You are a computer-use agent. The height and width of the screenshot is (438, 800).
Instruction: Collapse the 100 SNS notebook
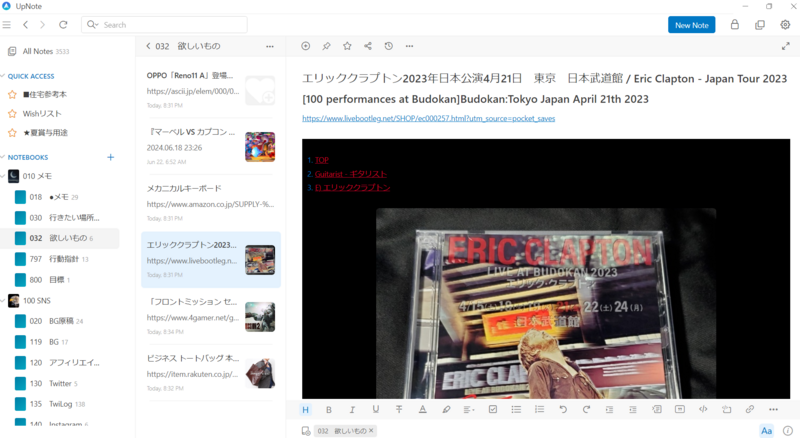click(3, 301)
